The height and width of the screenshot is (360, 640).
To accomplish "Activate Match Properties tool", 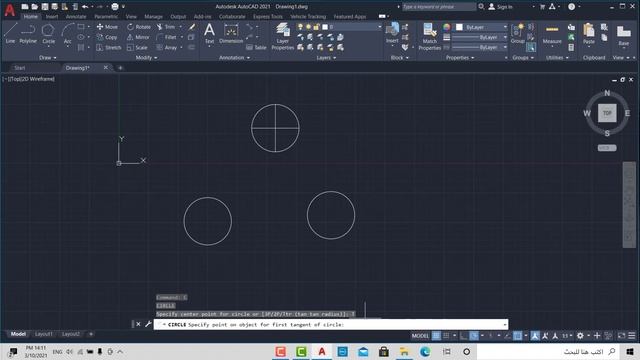I will (x=429, y=36).
